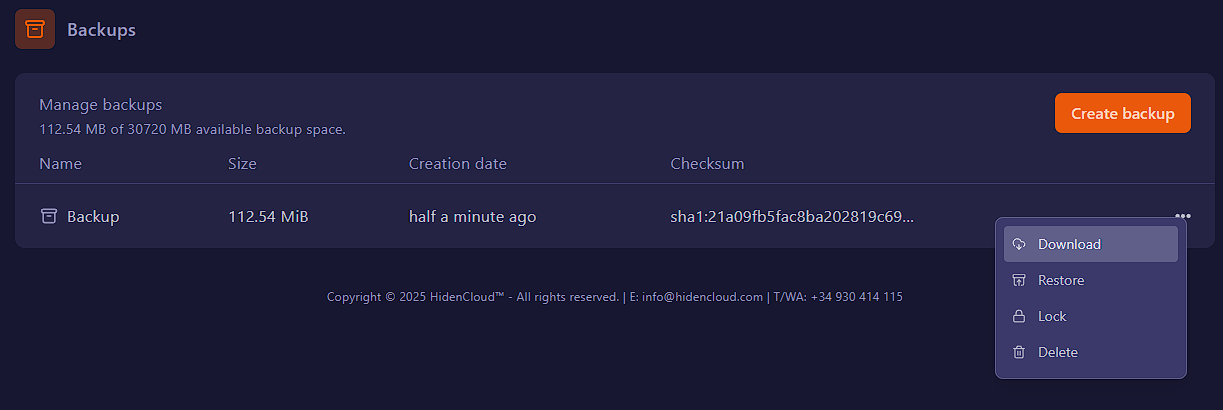Open the three-dot options menu for Backup

(1183, 216)
